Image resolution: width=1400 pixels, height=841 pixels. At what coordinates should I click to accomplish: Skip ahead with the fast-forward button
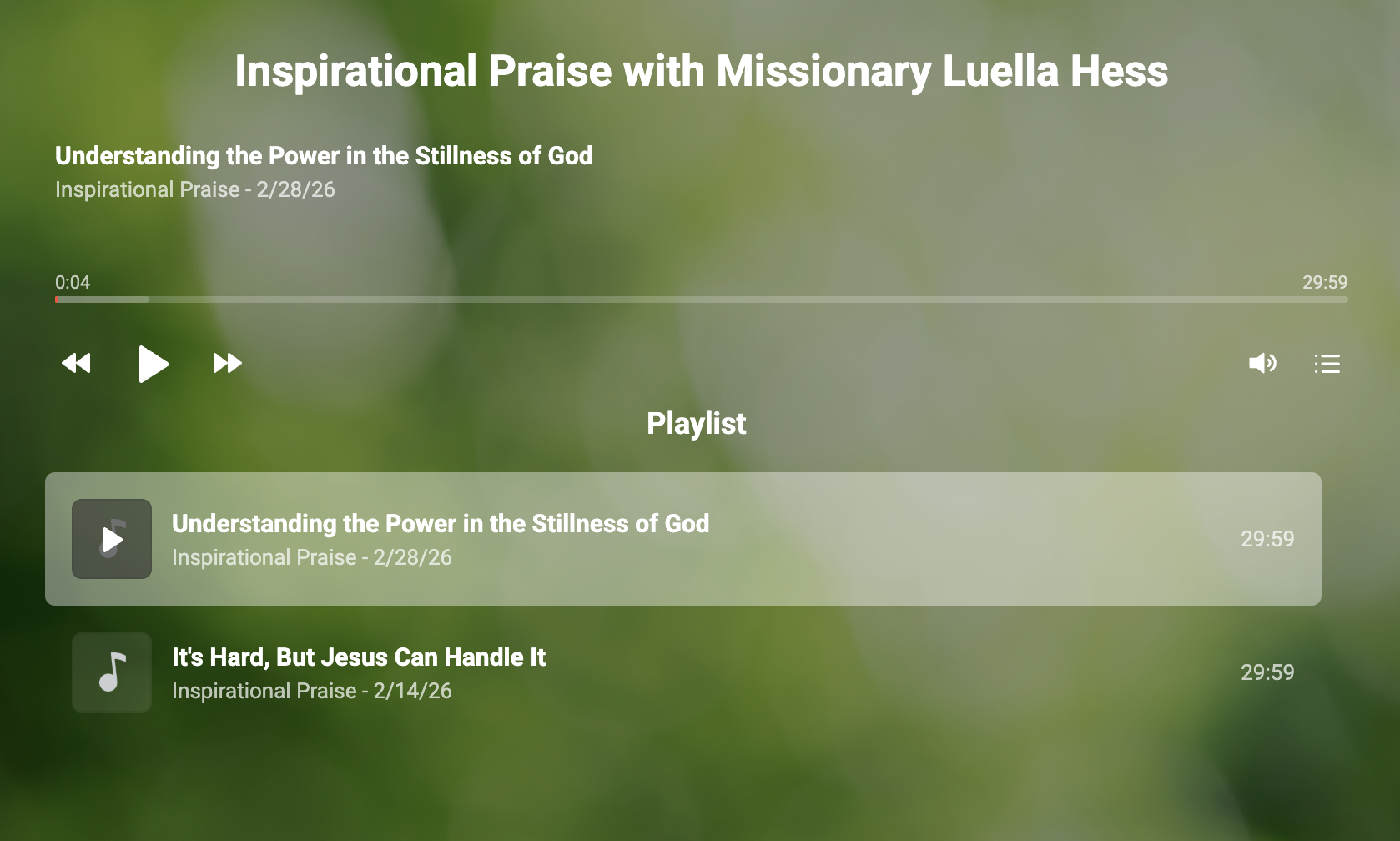pos(227,363)
